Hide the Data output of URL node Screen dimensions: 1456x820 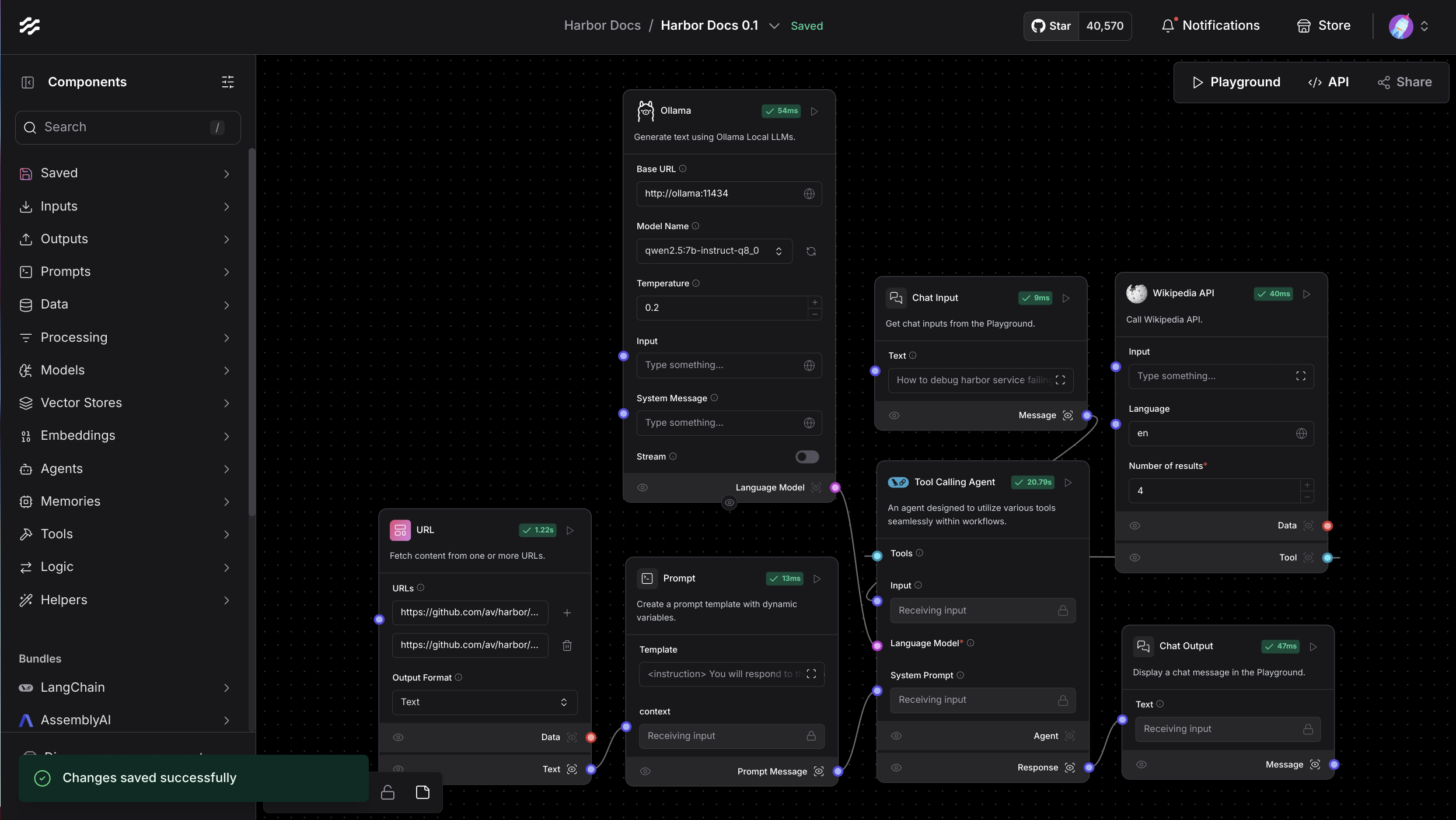398,737
